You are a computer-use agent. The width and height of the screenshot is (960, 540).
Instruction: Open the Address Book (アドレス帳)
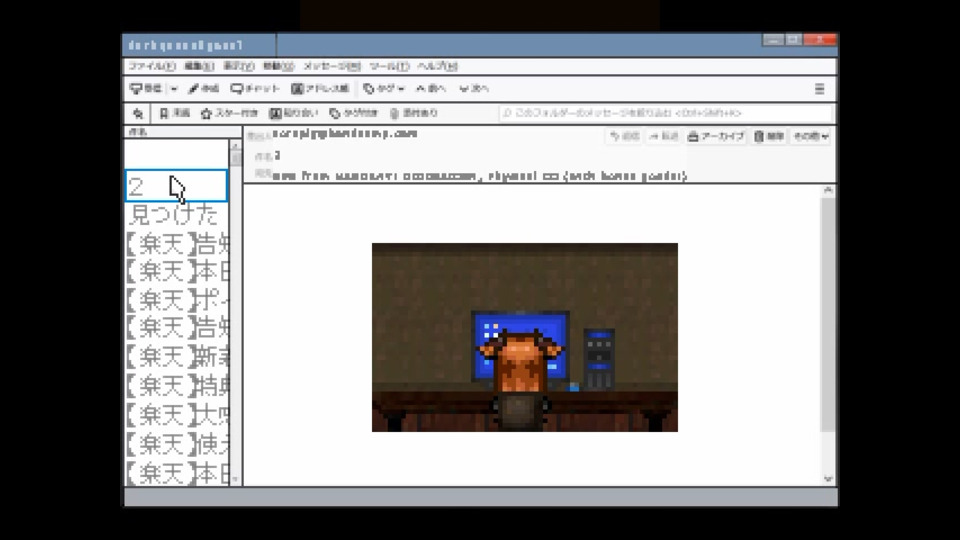click(320, 89)
